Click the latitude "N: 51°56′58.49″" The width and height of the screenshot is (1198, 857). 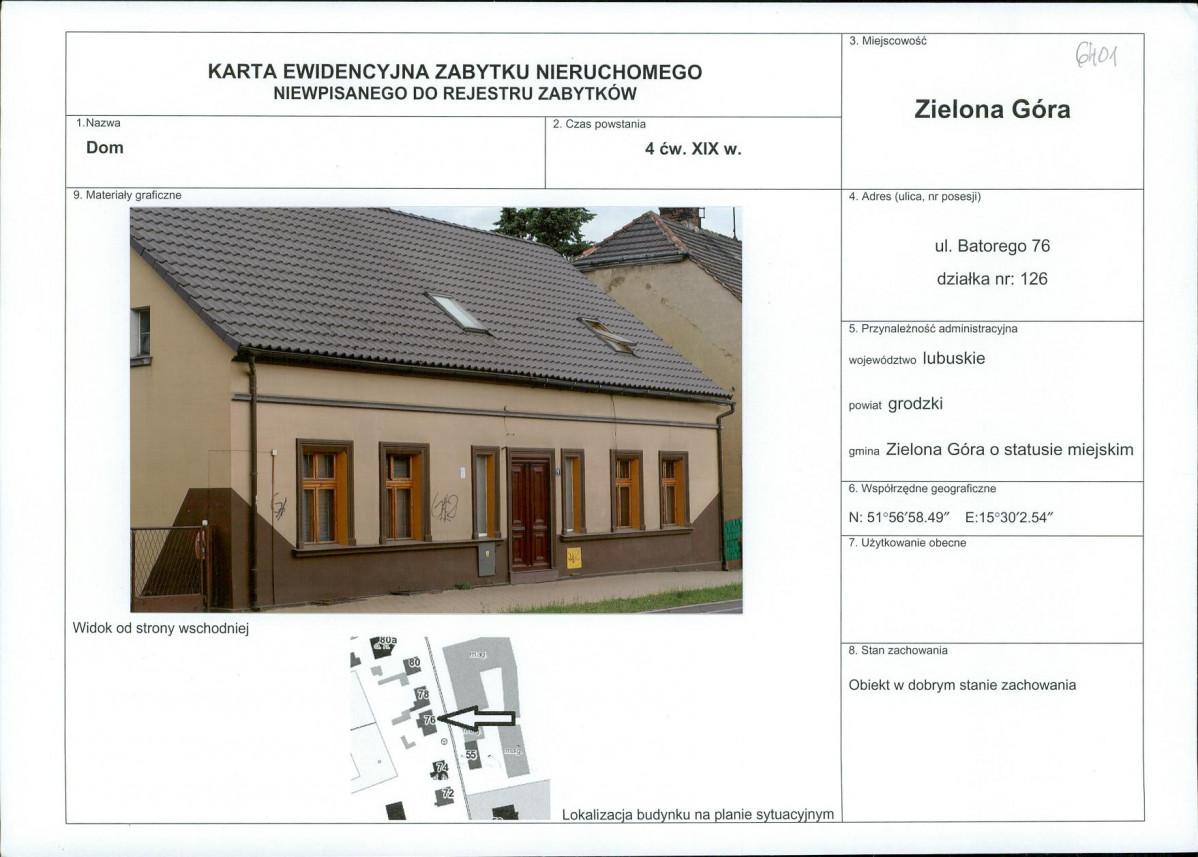tap(898, 517)
